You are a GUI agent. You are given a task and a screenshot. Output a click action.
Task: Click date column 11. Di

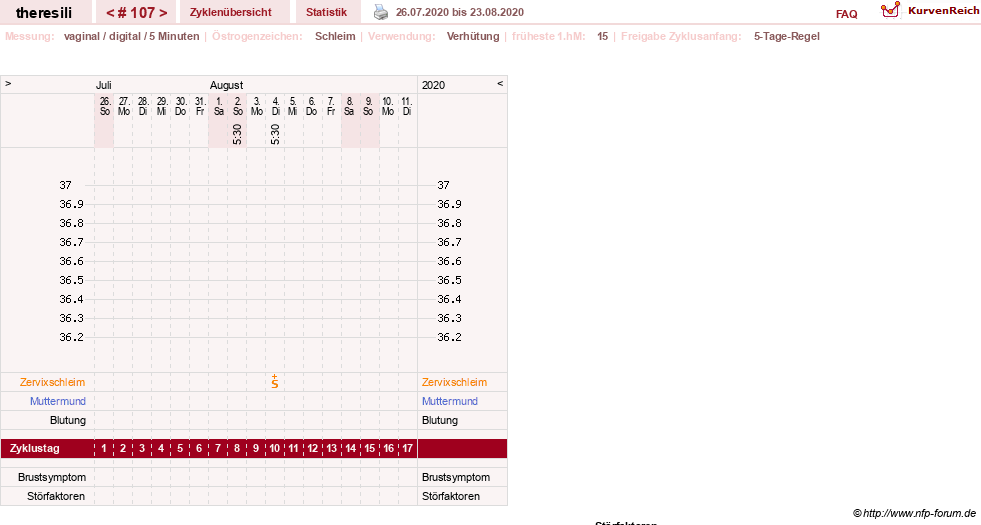407,106
